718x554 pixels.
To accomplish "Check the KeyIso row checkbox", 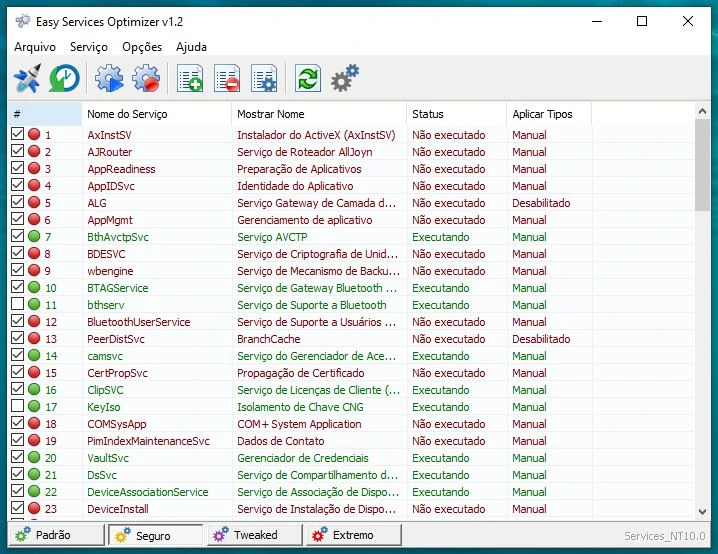I will [17, 406].
